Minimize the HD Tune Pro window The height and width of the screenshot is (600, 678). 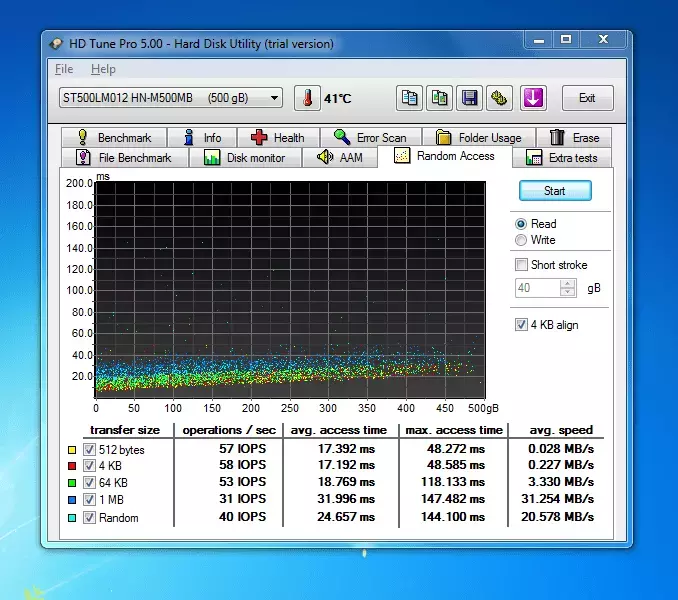click(x=539, y=40)
